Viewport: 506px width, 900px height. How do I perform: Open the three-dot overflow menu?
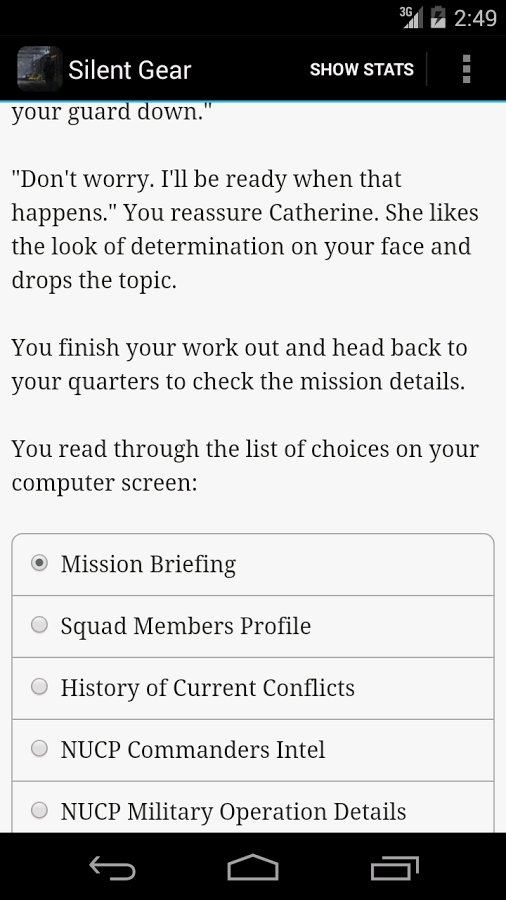[466, 69]
